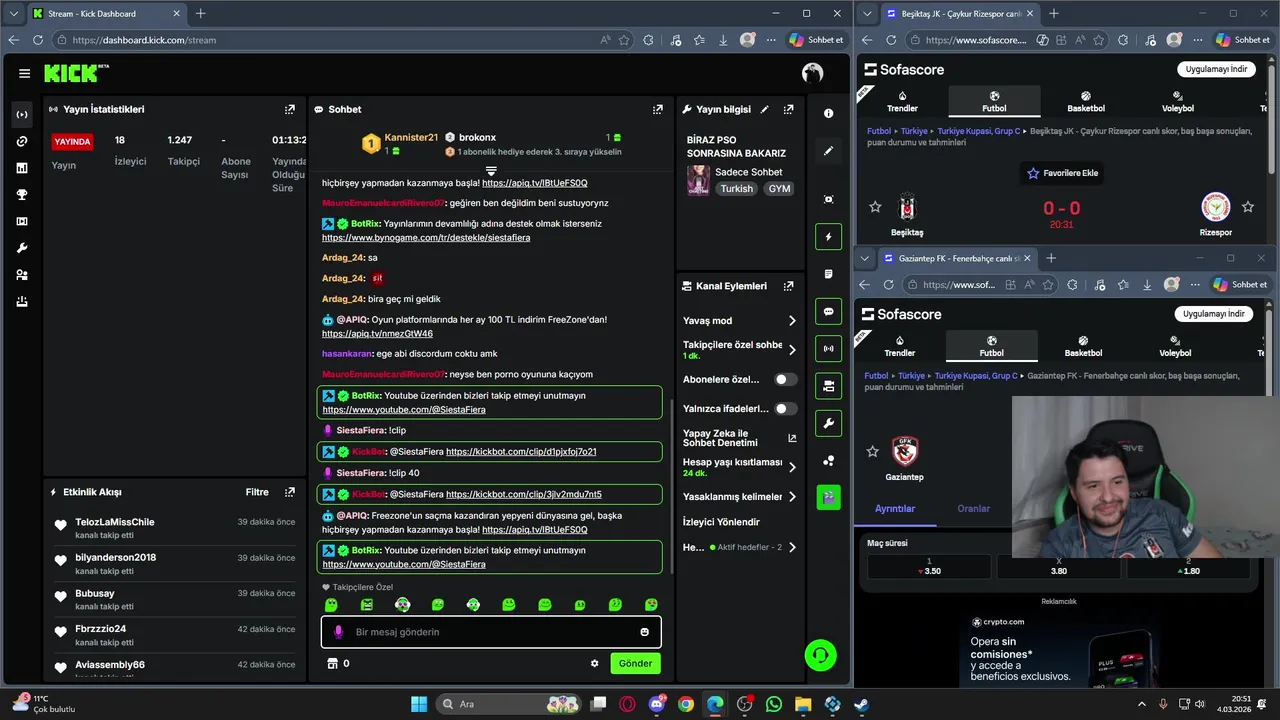Image resolution: width=1280 pixels, height=720 pixels.
Task: Pop out the Sohbet chat panel
Action: coord(658,109)
